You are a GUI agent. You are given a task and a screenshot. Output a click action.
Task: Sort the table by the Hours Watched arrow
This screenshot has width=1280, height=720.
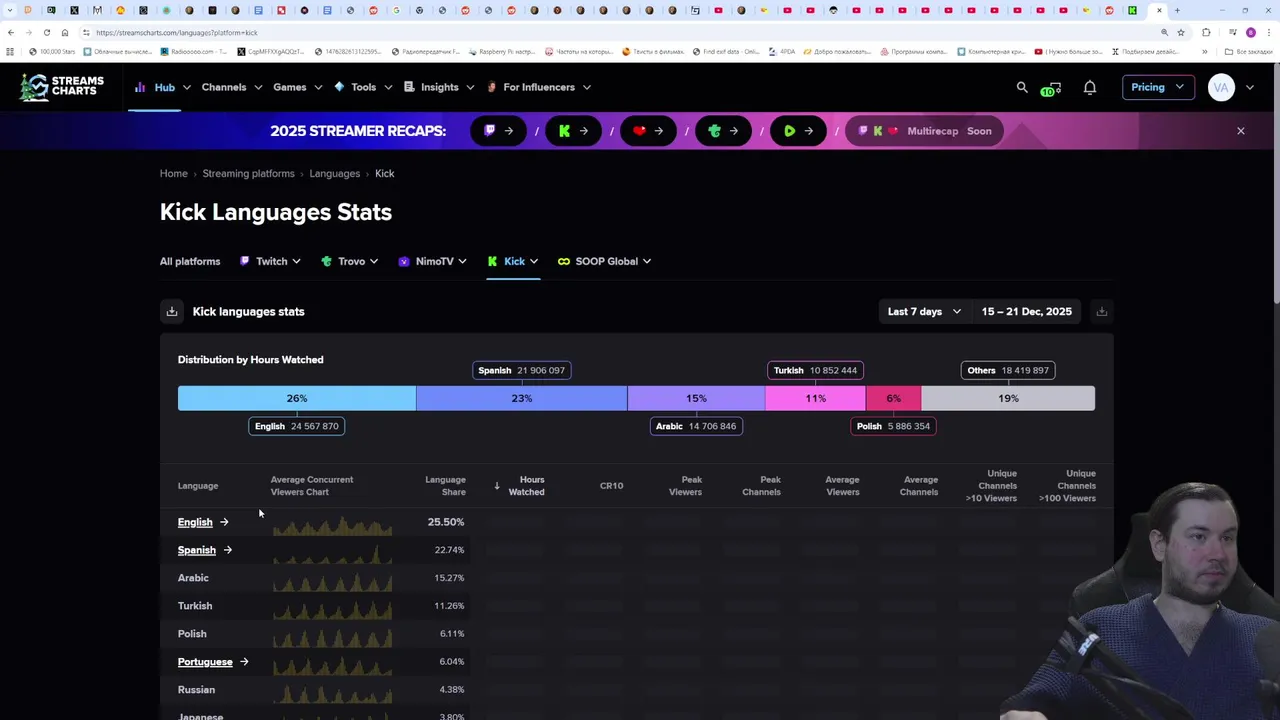(497, 486)
